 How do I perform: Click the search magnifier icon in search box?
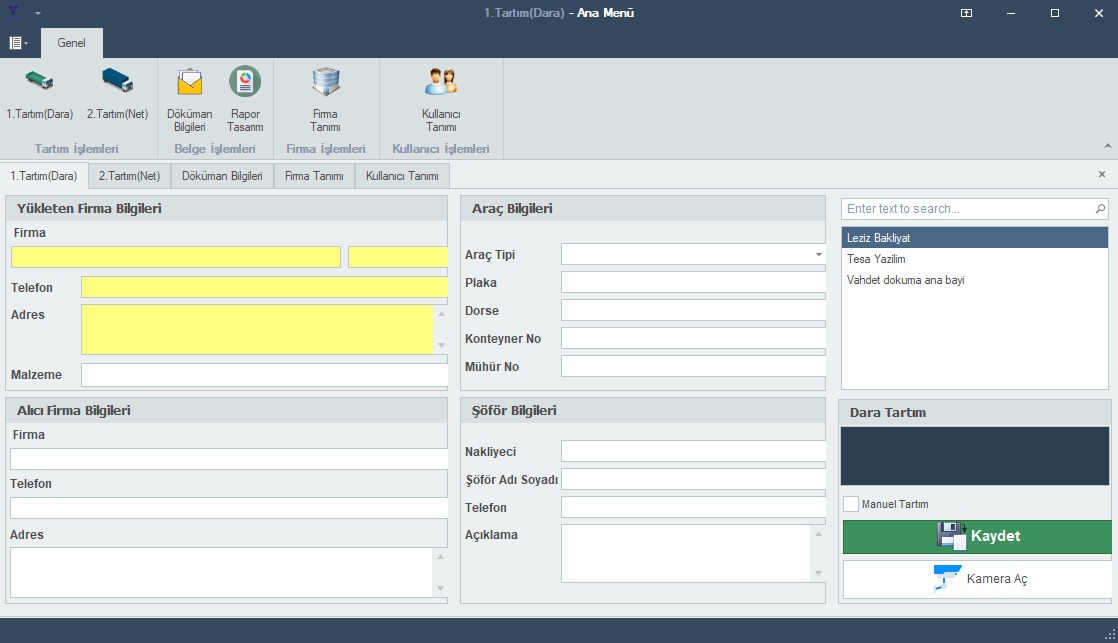click(x=1100, y=209)
